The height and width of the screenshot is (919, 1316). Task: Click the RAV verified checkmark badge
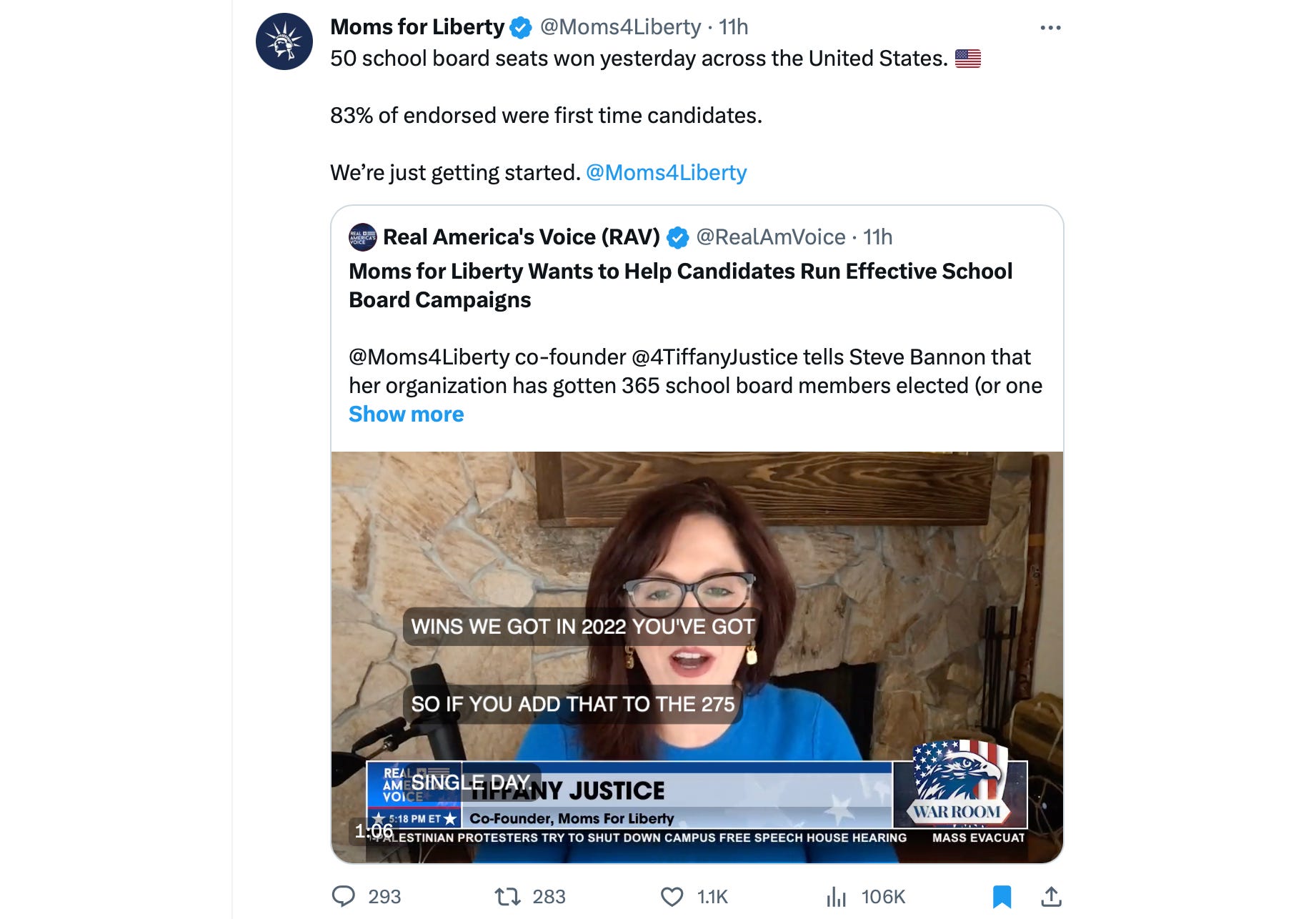click(x=677, y=237)
